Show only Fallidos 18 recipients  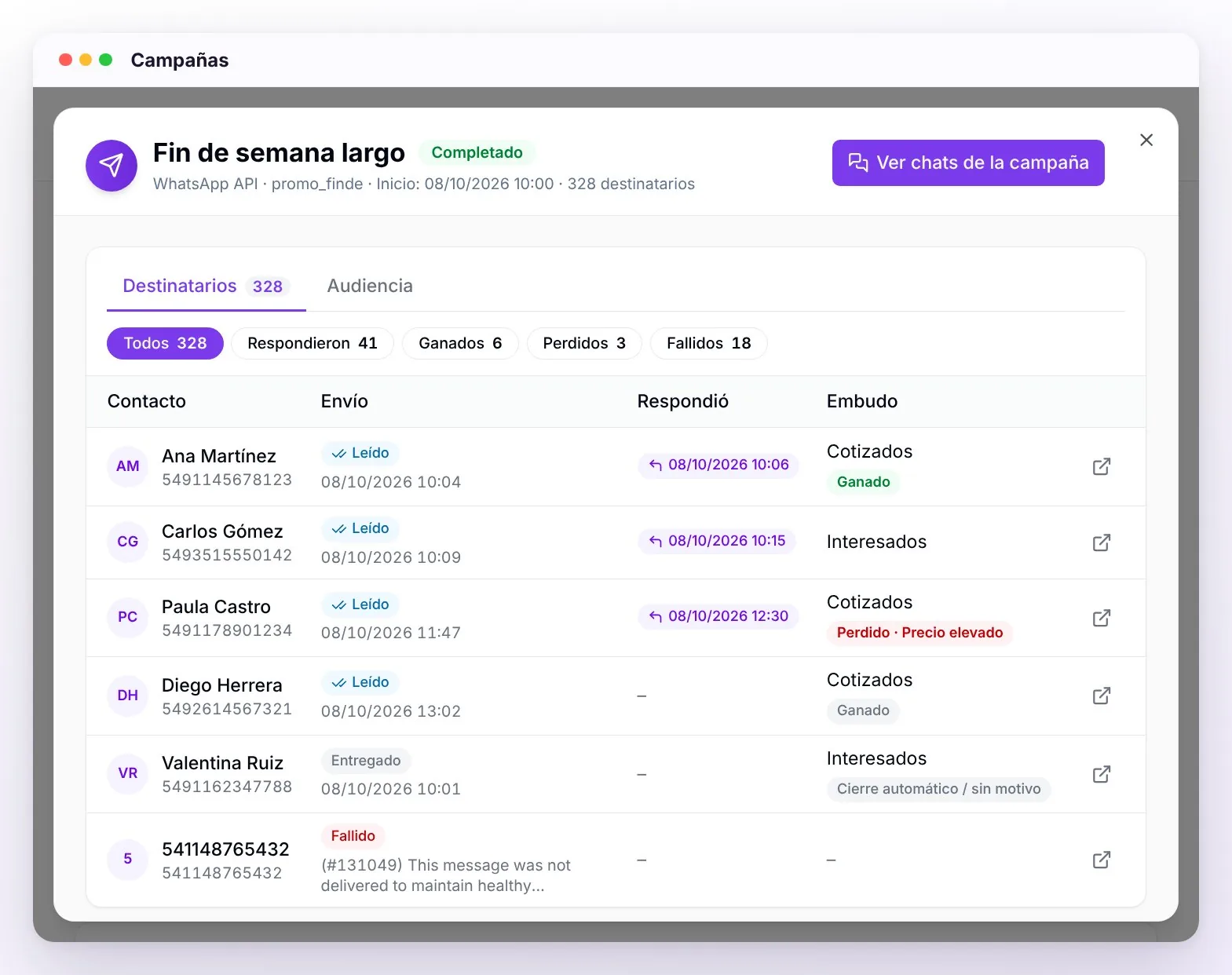click(709, 343)
